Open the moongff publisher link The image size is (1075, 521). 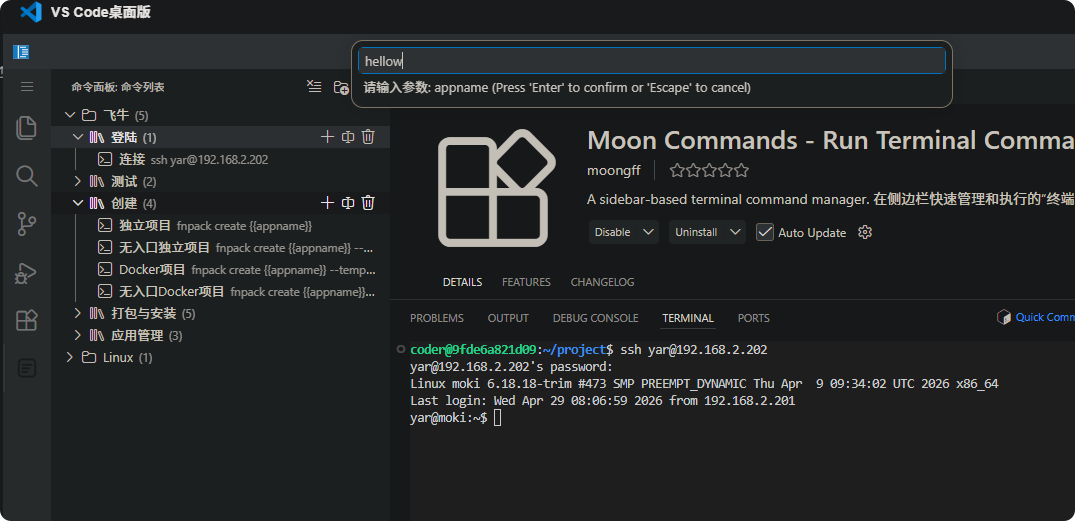(x=614, y=170)
